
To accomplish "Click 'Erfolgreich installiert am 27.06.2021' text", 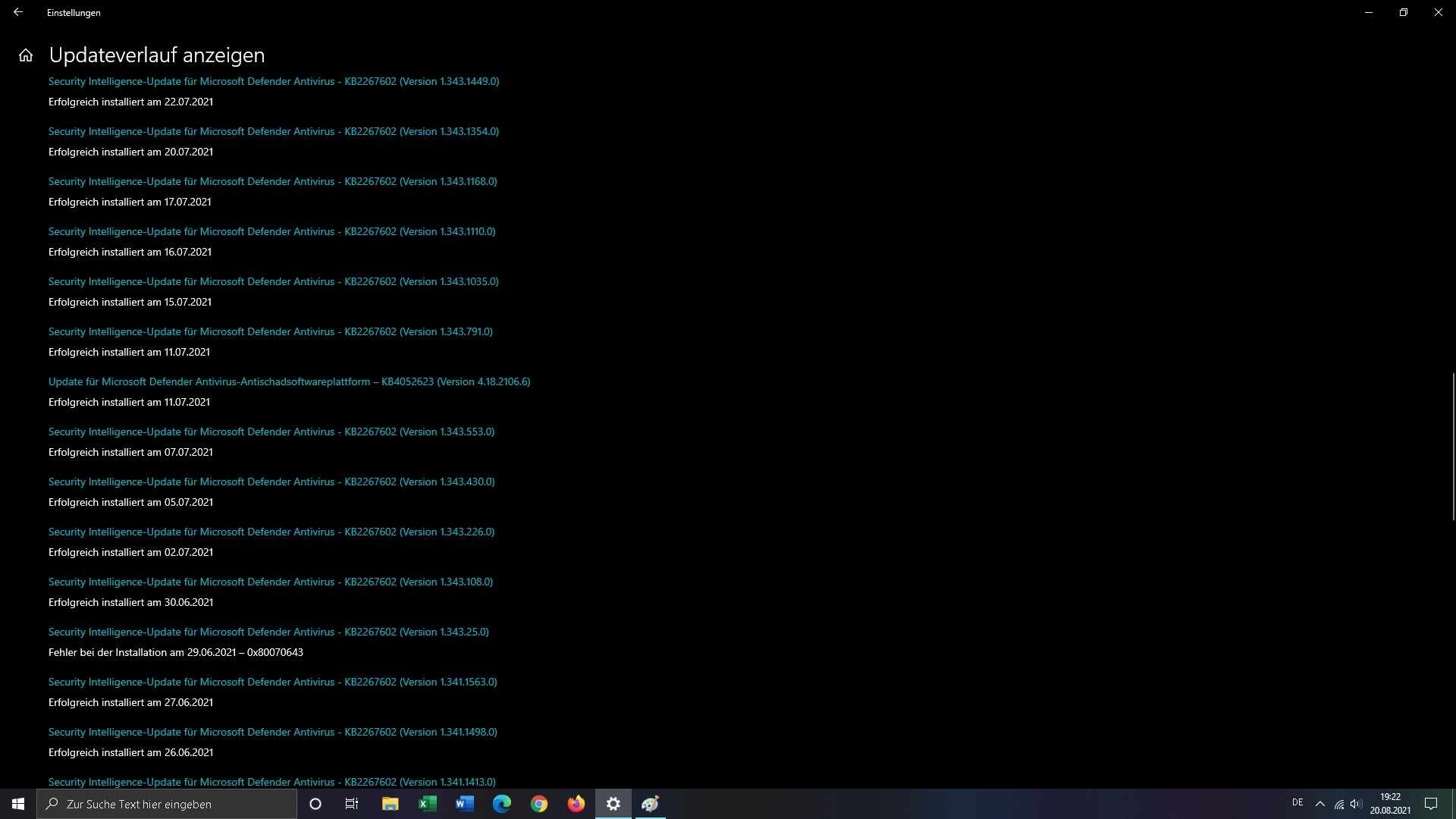I will pyautogui.click(x=130, y=702).
